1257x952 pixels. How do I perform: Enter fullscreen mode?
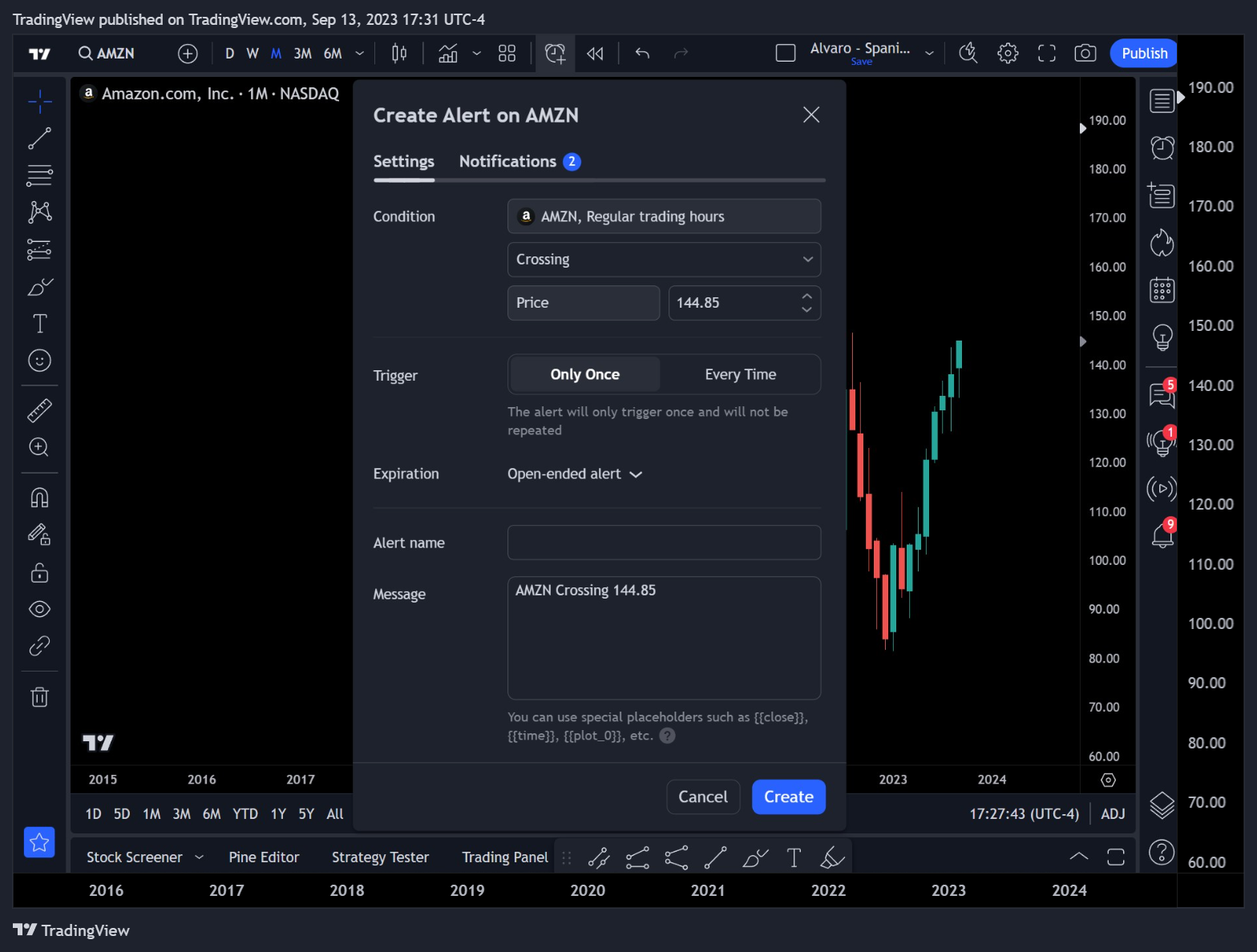[1047, 54]
